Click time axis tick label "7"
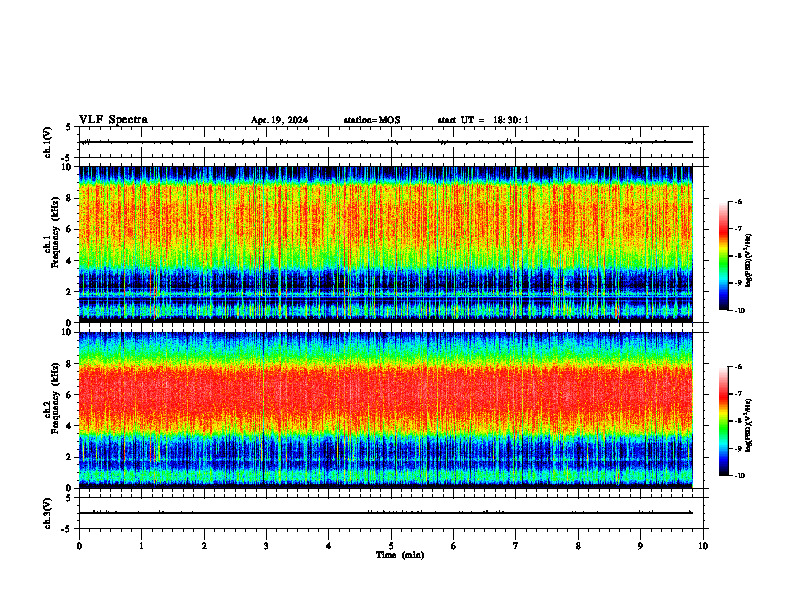Viewport: 792px width, 612px height. point(516,546)
